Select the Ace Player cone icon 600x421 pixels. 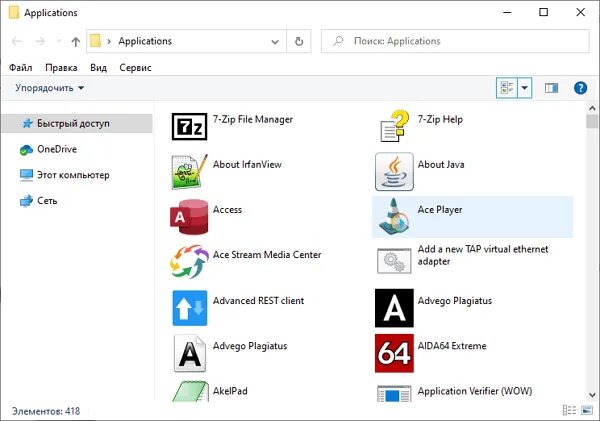(394, 217)
